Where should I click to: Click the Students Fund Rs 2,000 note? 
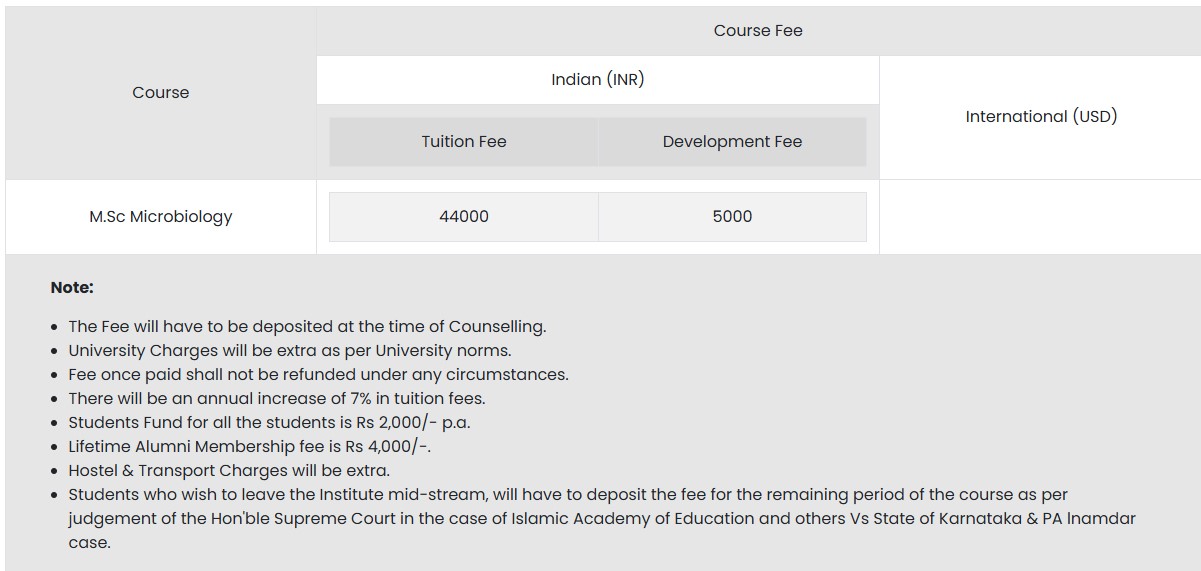[x=269, y=423]
